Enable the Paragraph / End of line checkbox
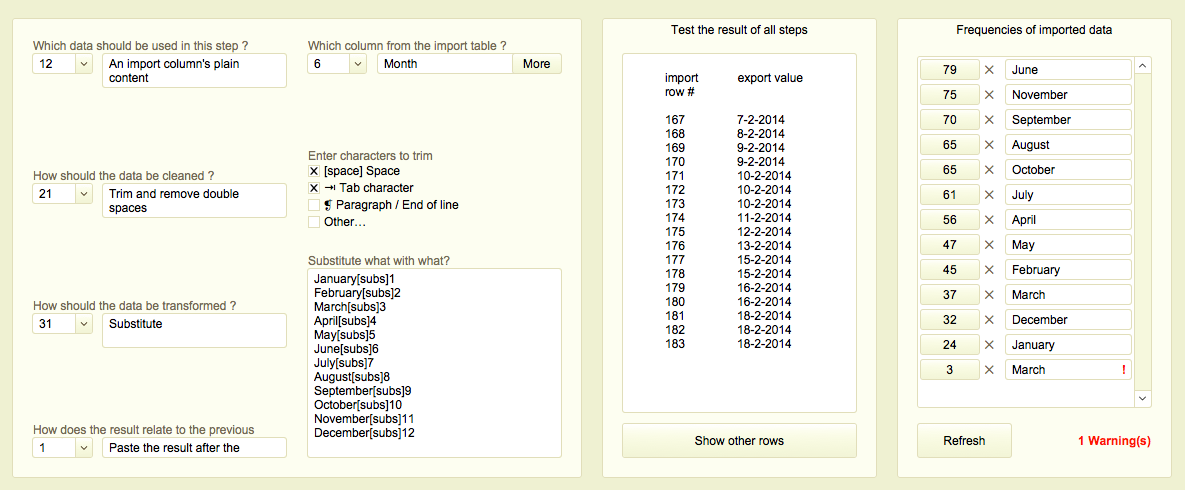 (314, 205)
